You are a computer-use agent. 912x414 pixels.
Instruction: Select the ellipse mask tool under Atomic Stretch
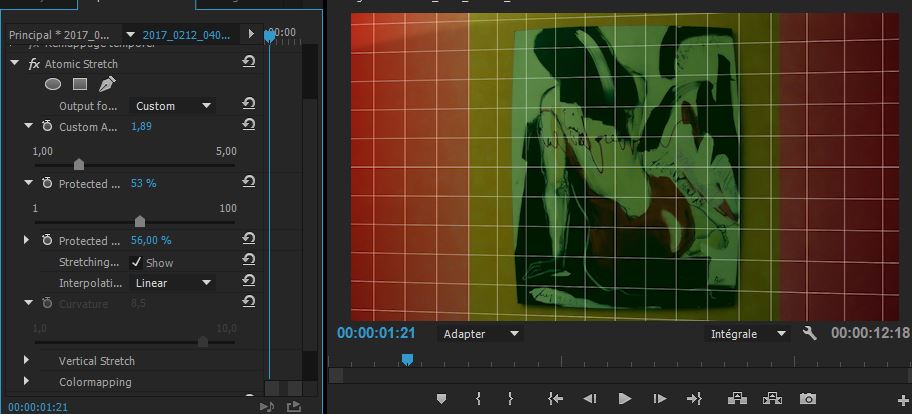pos(53,84)
